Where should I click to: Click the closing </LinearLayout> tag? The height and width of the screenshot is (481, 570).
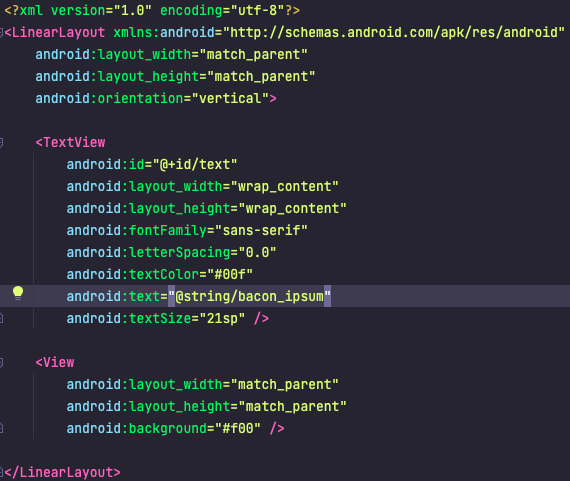(63, 472)
